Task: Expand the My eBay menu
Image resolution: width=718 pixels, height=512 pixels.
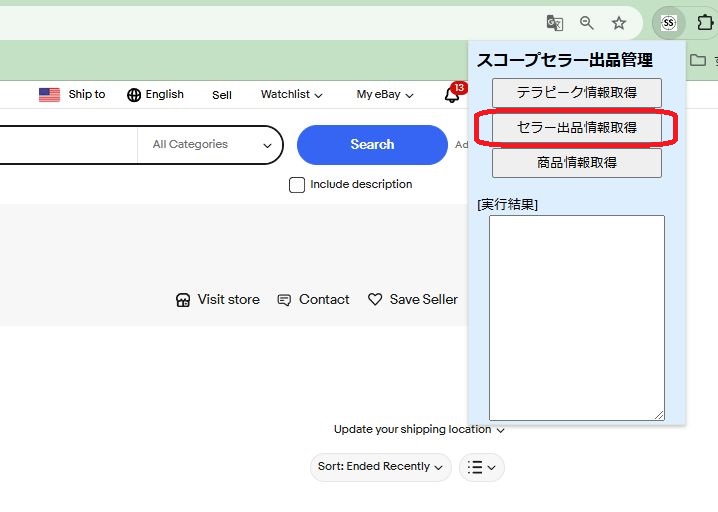Action: coord(385,94)
